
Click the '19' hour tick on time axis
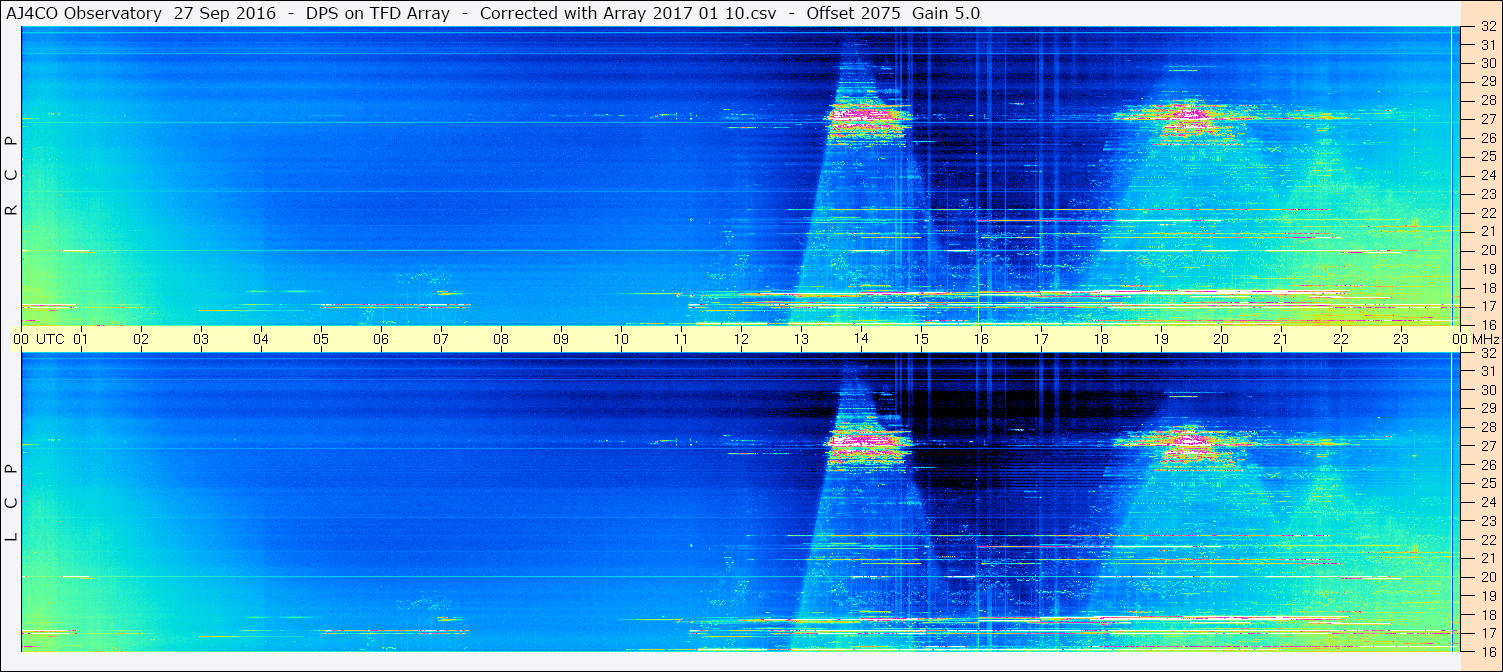(x=1161, y=339)
